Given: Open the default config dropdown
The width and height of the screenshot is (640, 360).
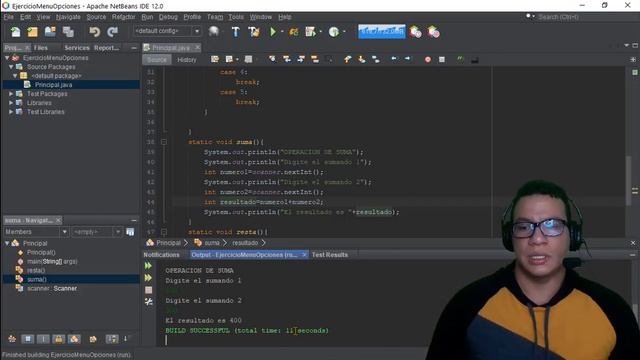Looking at the screenshot, I should [x=197, y=31].
